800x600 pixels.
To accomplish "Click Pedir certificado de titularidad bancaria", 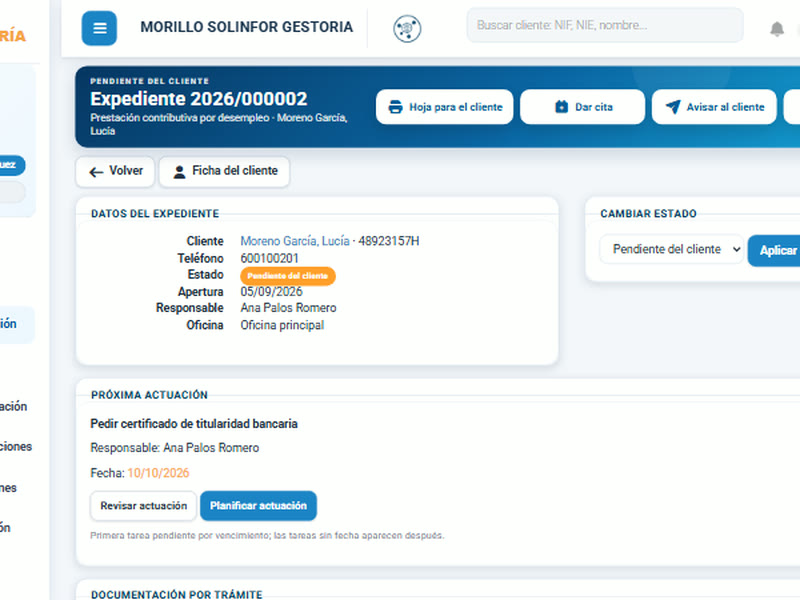I will point(194,423).
